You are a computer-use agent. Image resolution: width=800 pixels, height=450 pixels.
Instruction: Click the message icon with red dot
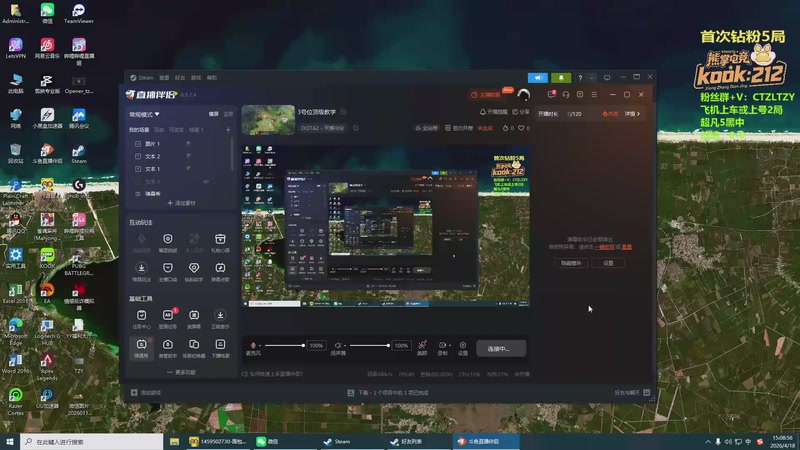click(552, 94)
